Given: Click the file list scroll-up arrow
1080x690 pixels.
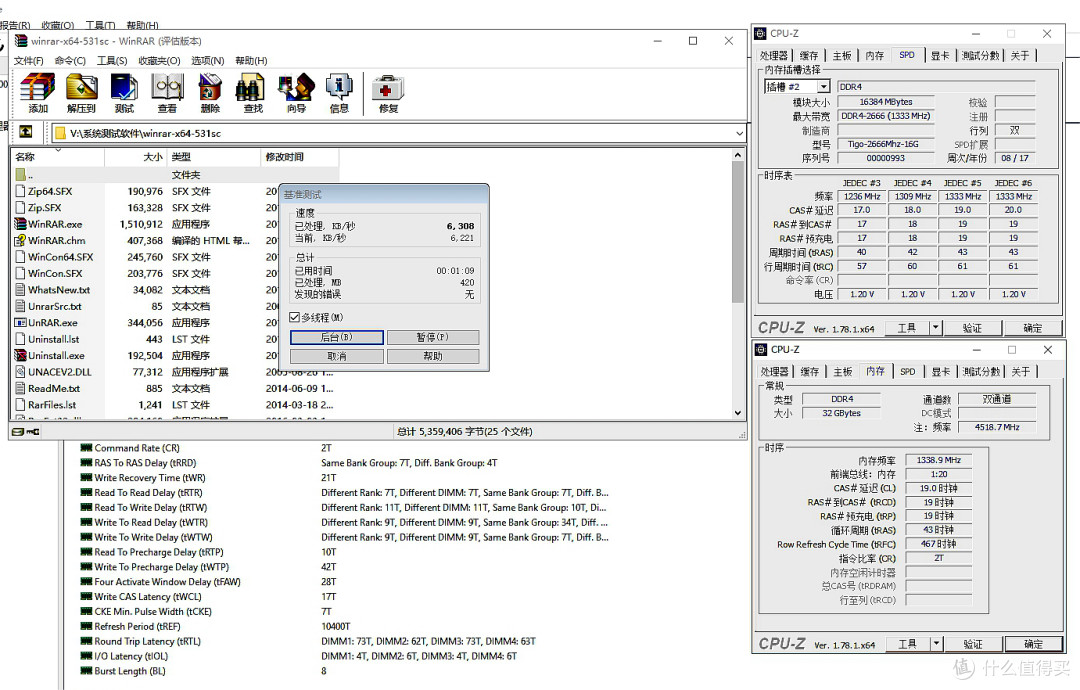Looking at the screenshot, I should 738,155.
